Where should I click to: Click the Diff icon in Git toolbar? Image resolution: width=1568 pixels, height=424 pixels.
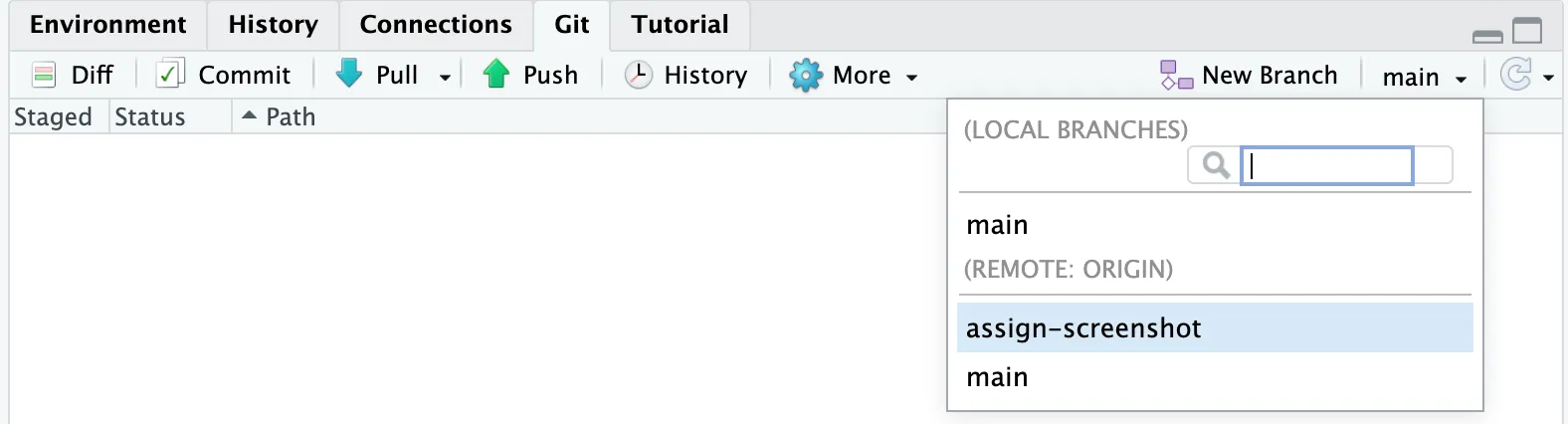(x=44, y=75)
